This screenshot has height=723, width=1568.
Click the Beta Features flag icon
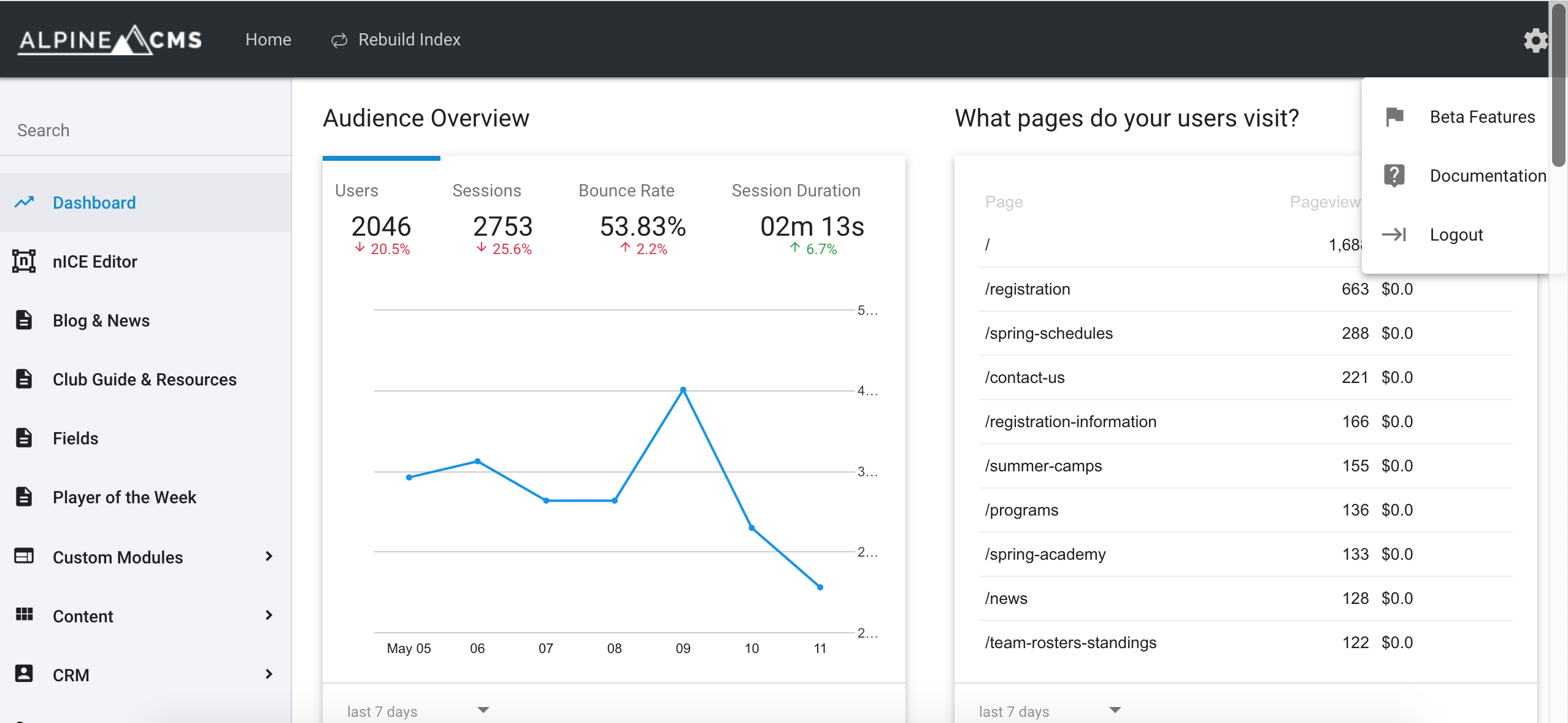tap(1394, 117)
